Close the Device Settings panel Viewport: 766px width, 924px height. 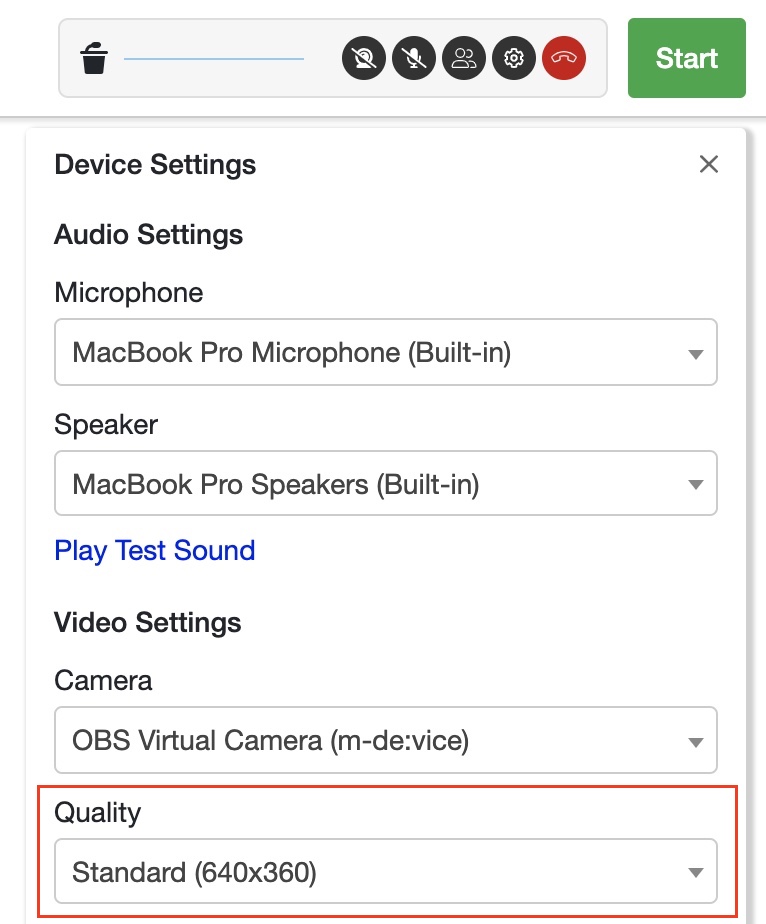709,164
